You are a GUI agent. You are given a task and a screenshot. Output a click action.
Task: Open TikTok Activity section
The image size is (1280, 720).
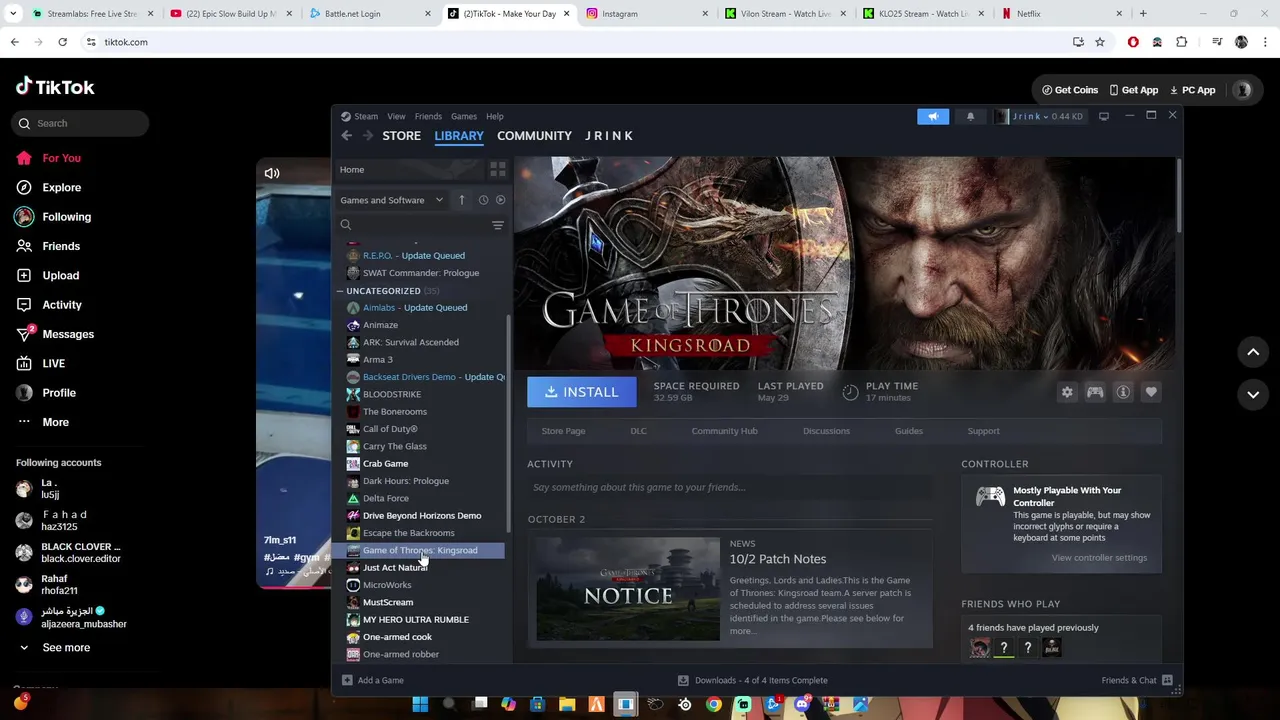click(x=49, y=305)
